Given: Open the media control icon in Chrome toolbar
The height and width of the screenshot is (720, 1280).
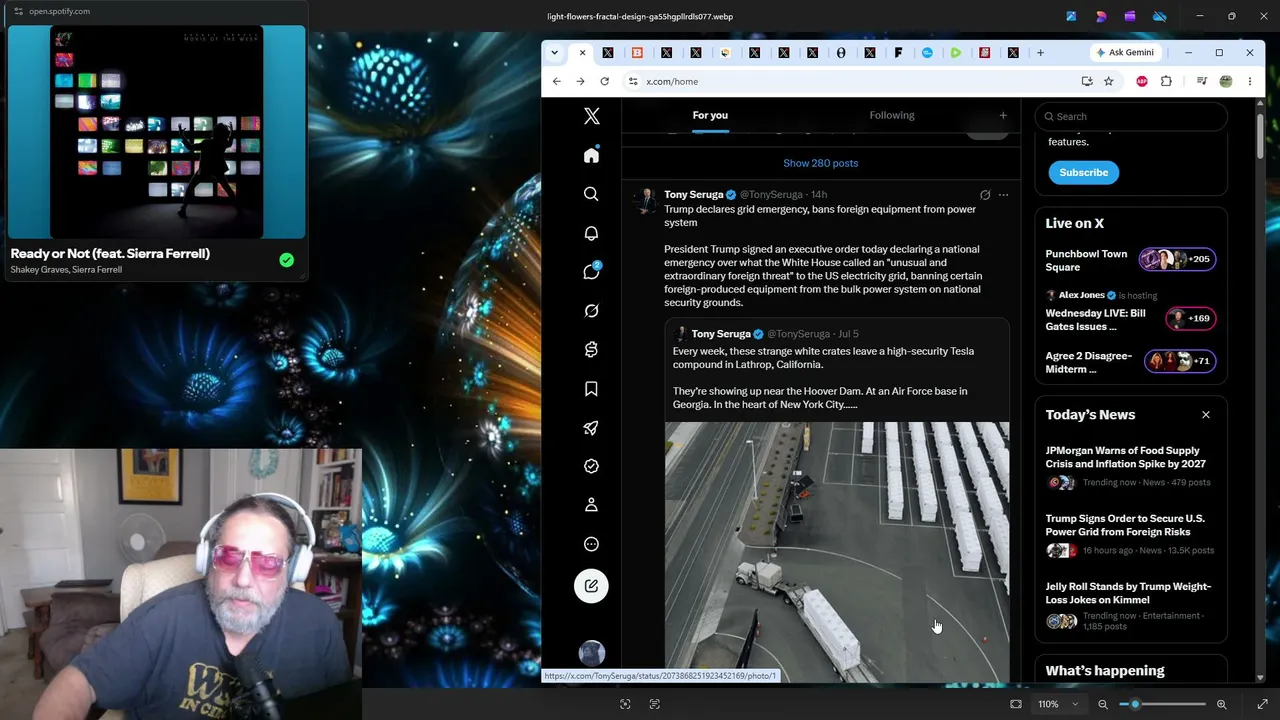Looking at the screenshot, I should point(1202,81).
